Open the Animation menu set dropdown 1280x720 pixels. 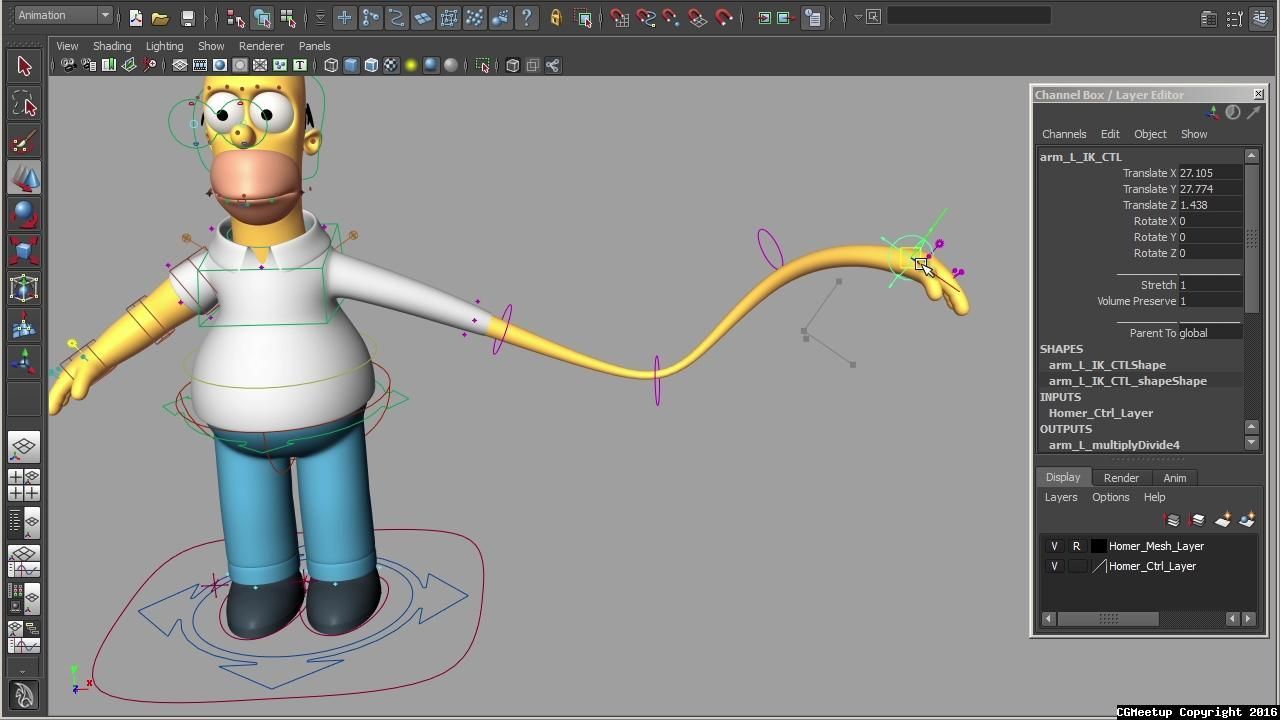click(62, 15)
